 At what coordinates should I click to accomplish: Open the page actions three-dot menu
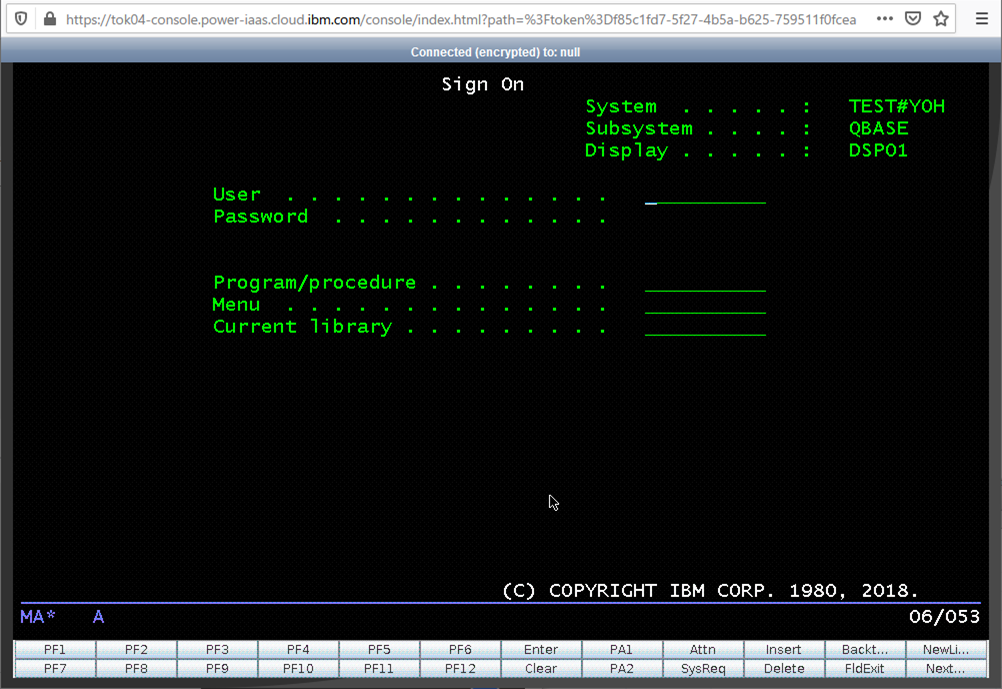click(x=885, y=19)
